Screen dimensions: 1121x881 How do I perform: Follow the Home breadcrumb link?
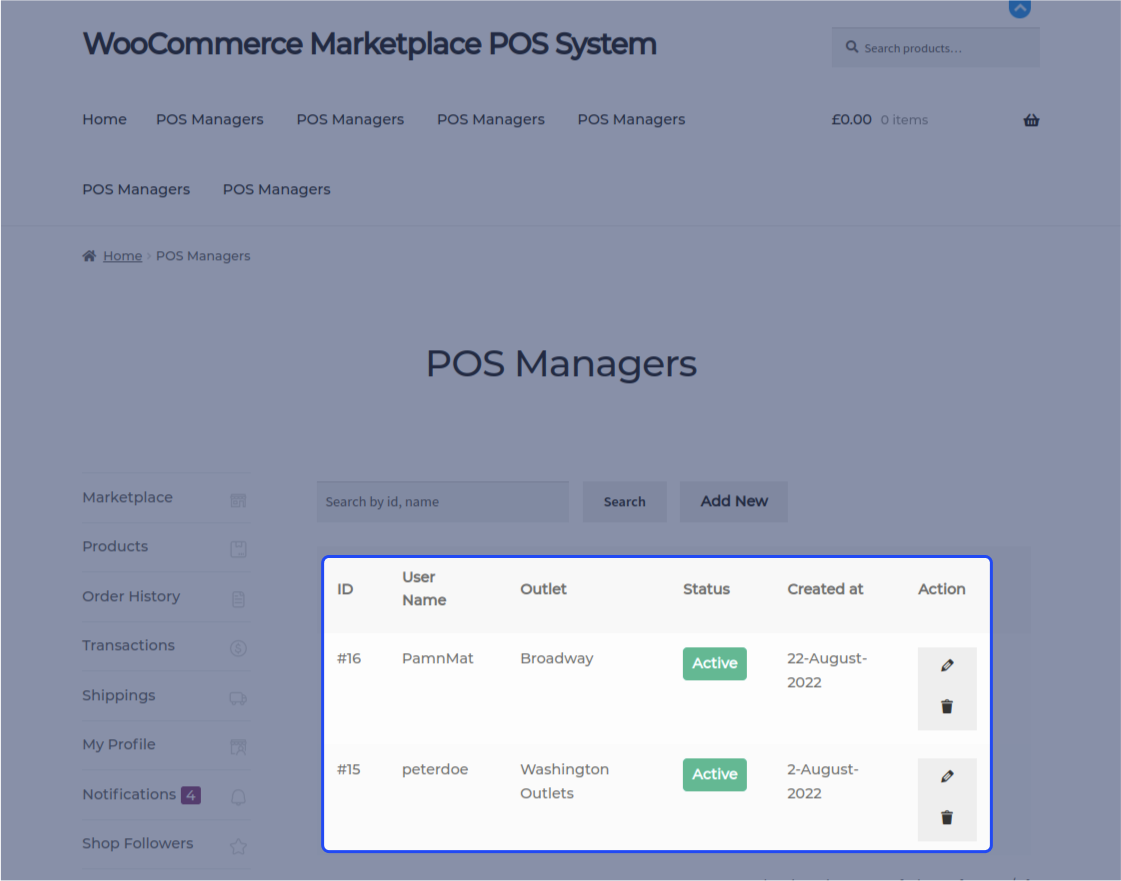click(x=122, y=256)
